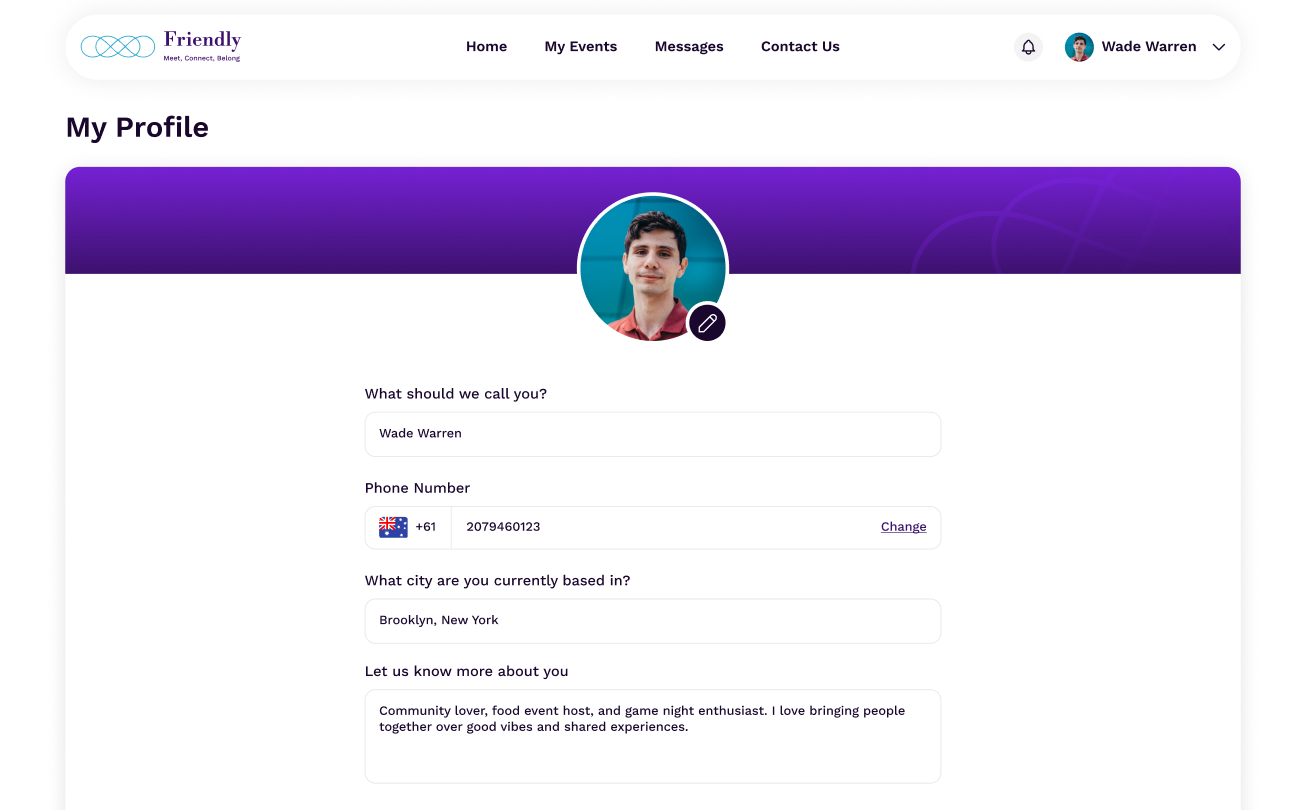This screenshot has width=1306, height=810.
Task: Click the Friendly brand name text
Action: coord(202,41)
